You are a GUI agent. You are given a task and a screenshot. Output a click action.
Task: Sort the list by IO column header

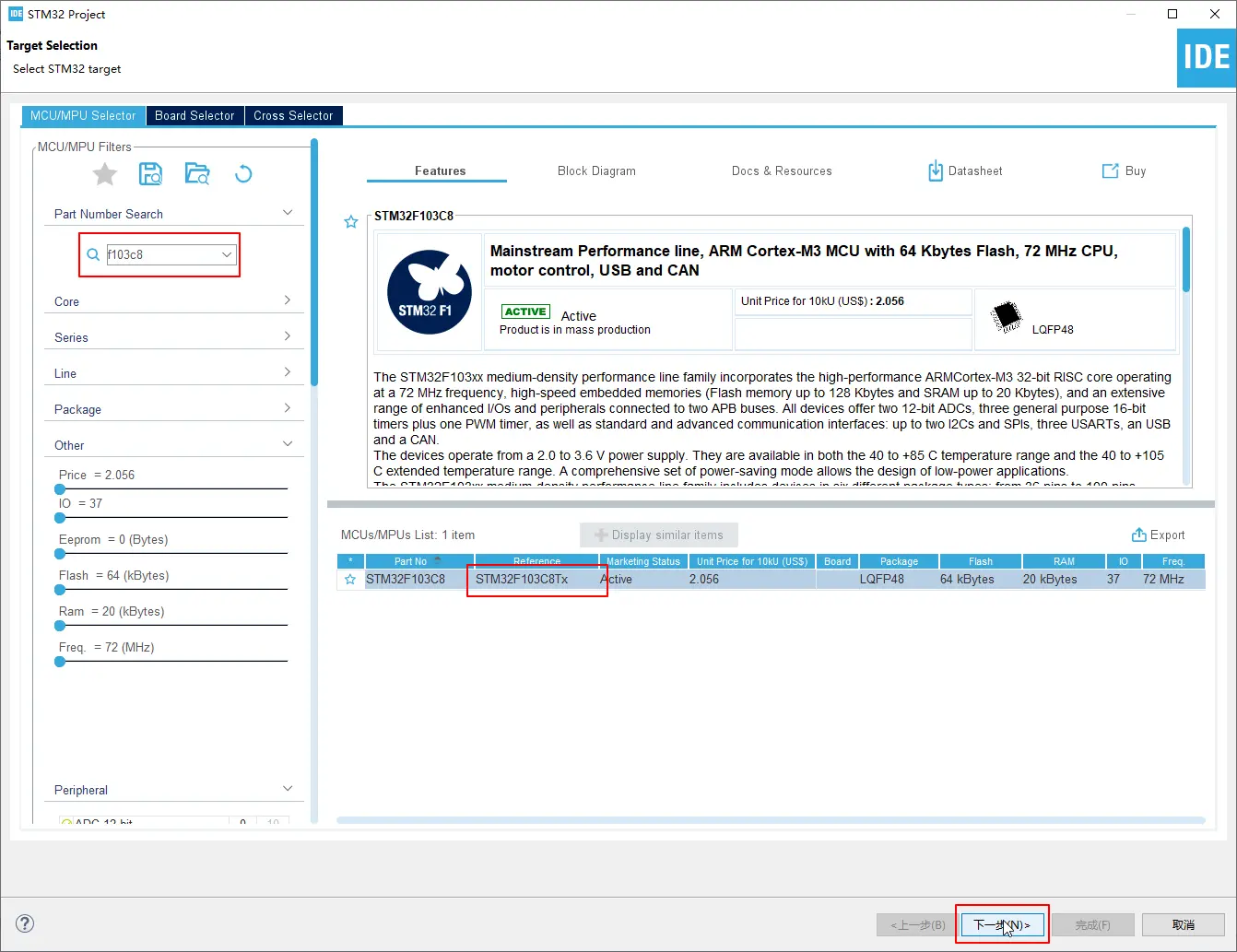(1123, 561)
